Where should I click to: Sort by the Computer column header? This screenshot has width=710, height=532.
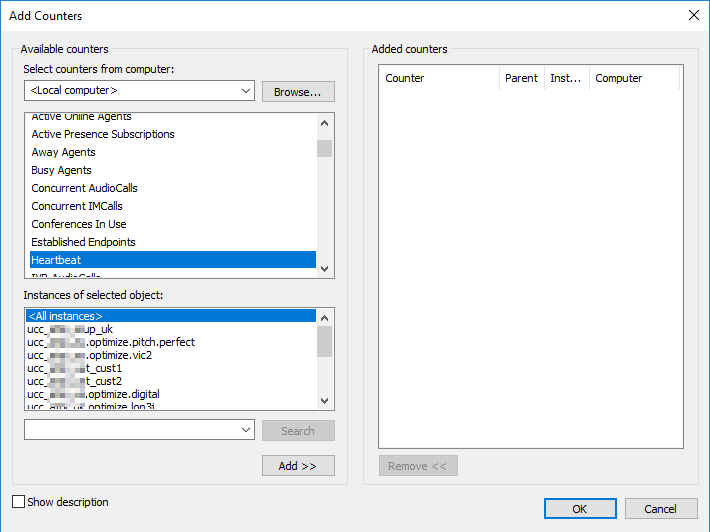634,78
